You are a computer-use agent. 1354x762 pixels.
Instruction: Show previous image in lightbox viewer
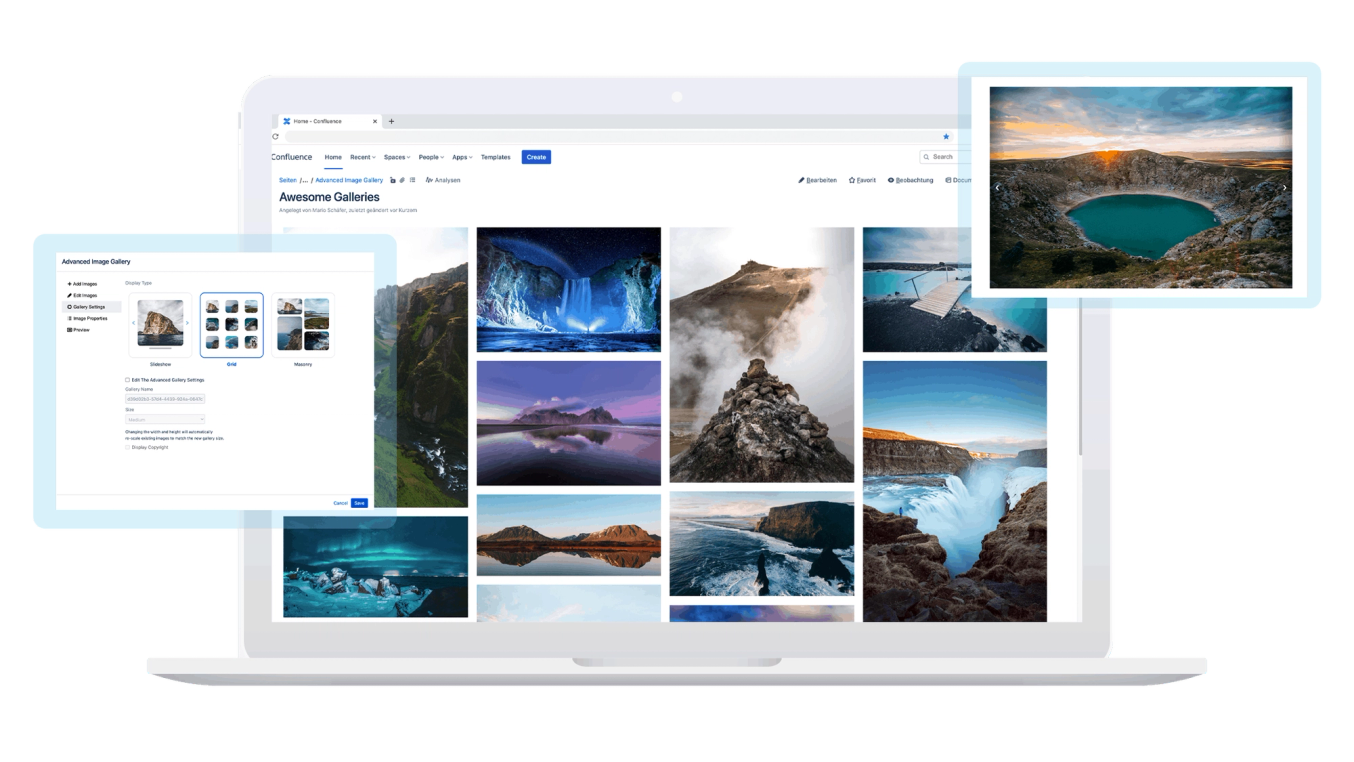997,187
